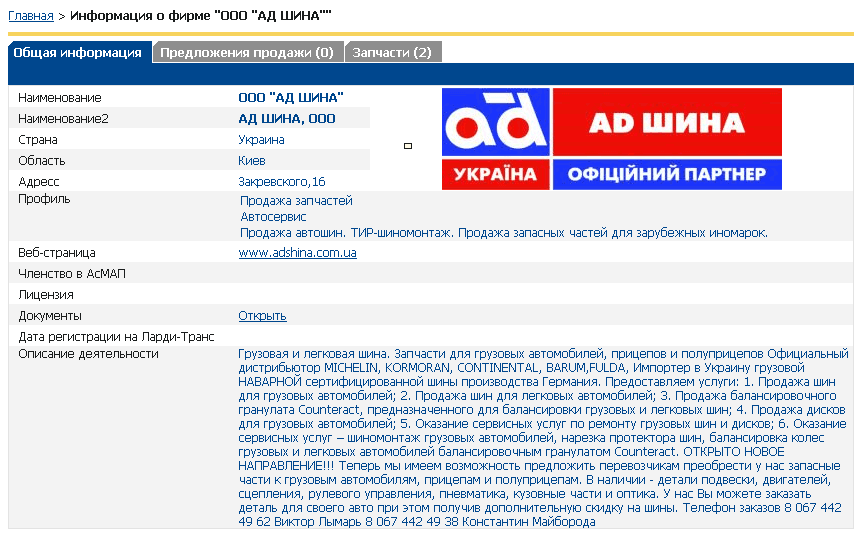Switch to the 'Запчасти (2)' tab
The width and height of the screenshot is (863, 536).
(x=392, y=52)
